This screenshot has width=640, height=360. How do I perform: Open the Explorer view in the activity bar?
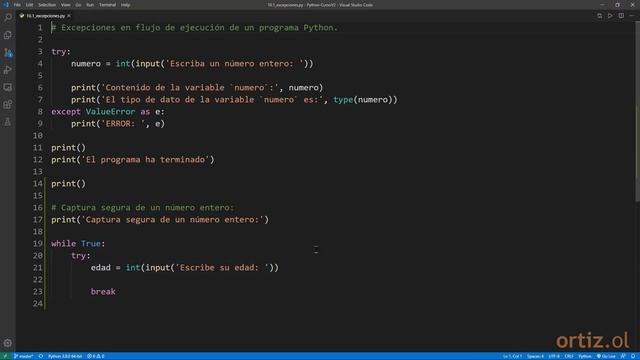[x=8, y=35]
